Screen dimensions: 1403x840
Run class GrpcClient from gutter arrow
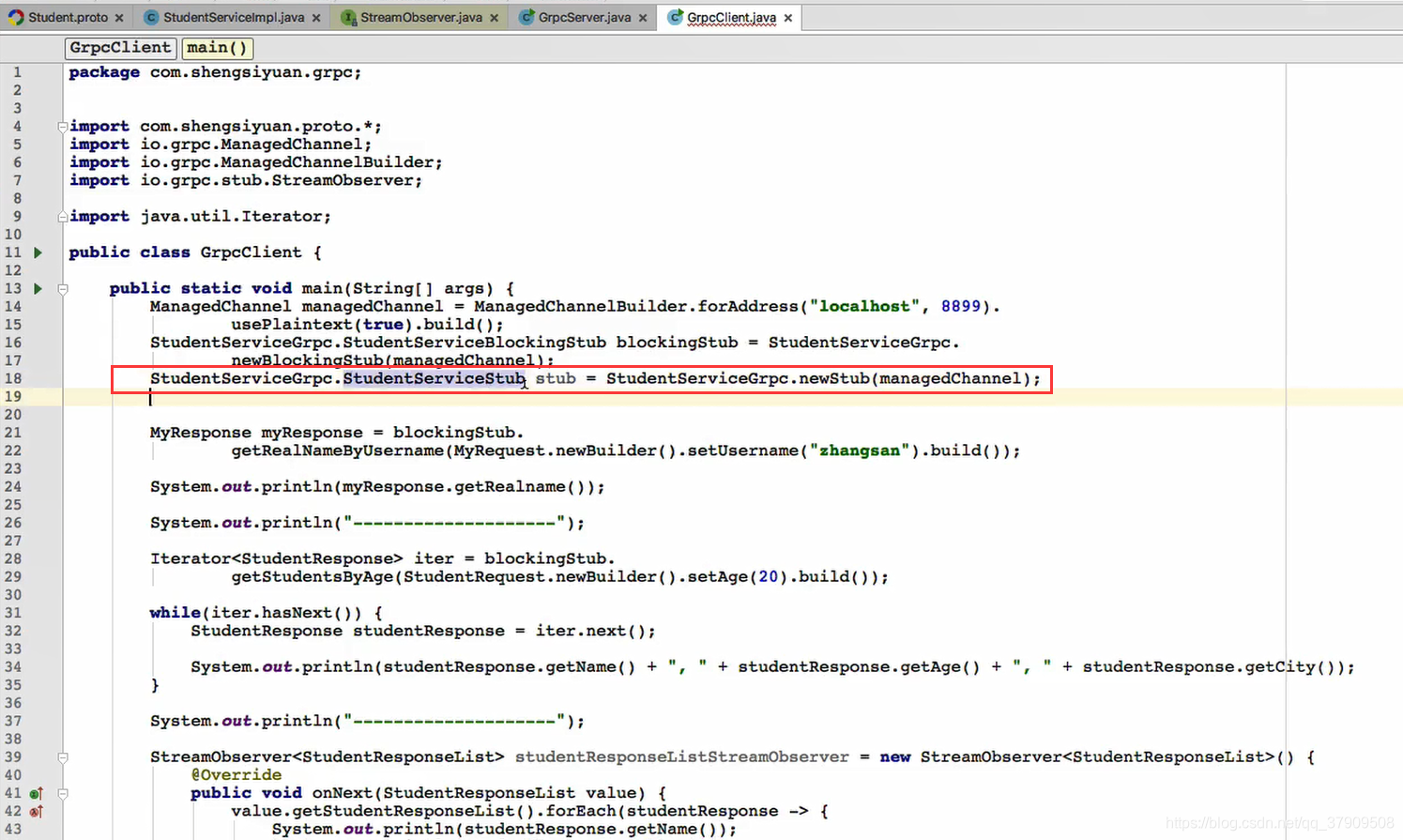click(x=38, y=252)
